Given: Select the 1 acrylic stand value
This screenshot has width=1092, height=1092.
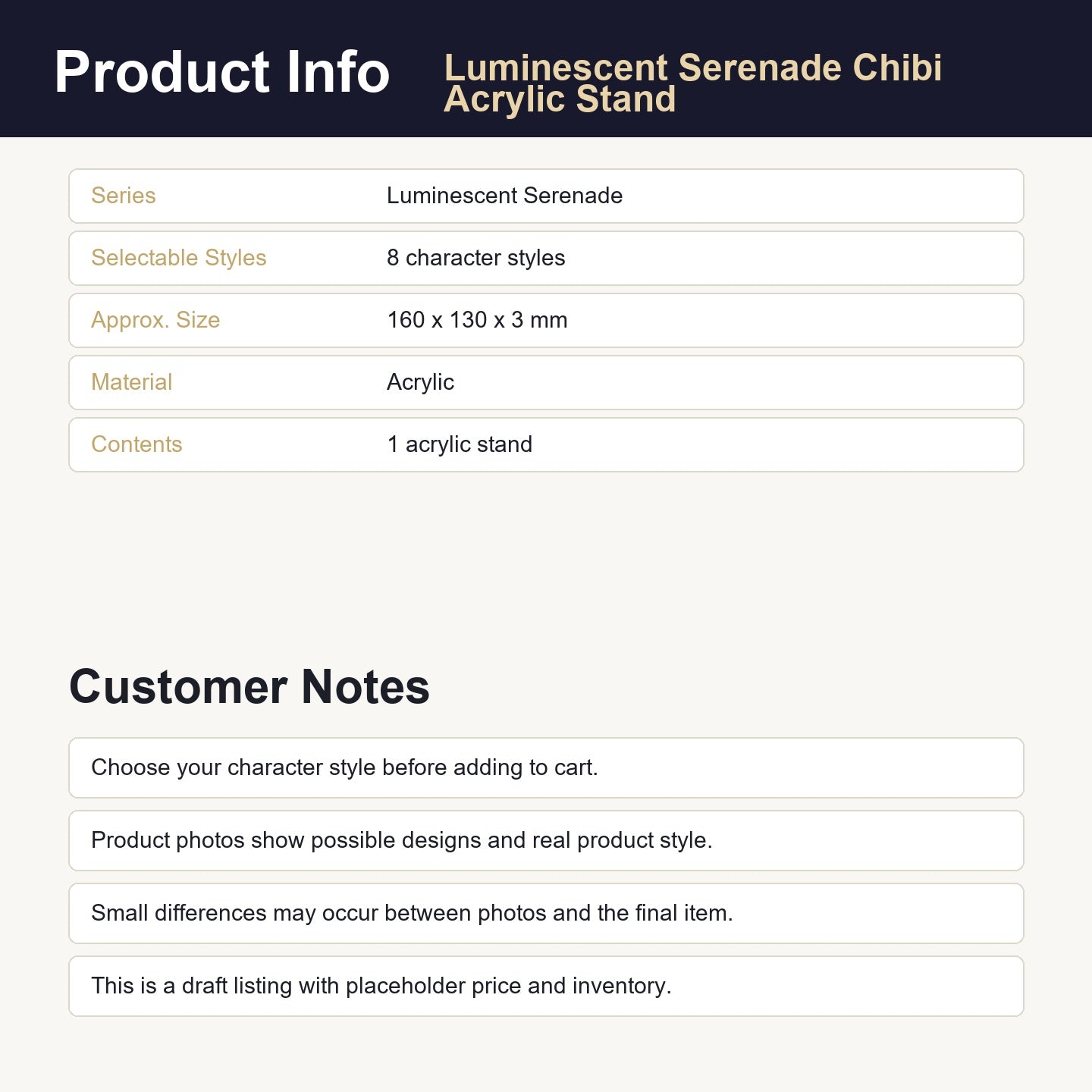Looking at the screenshot, I should pos(460,444).
